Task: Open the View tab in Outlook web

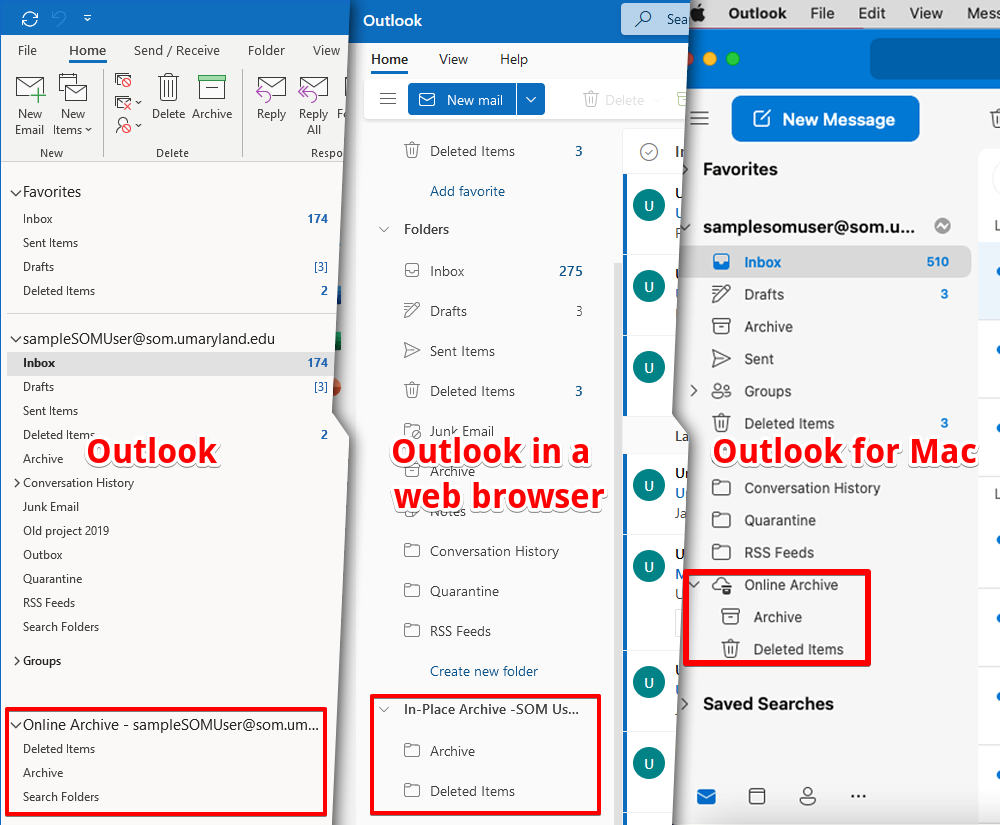Action: coord(453,59)
